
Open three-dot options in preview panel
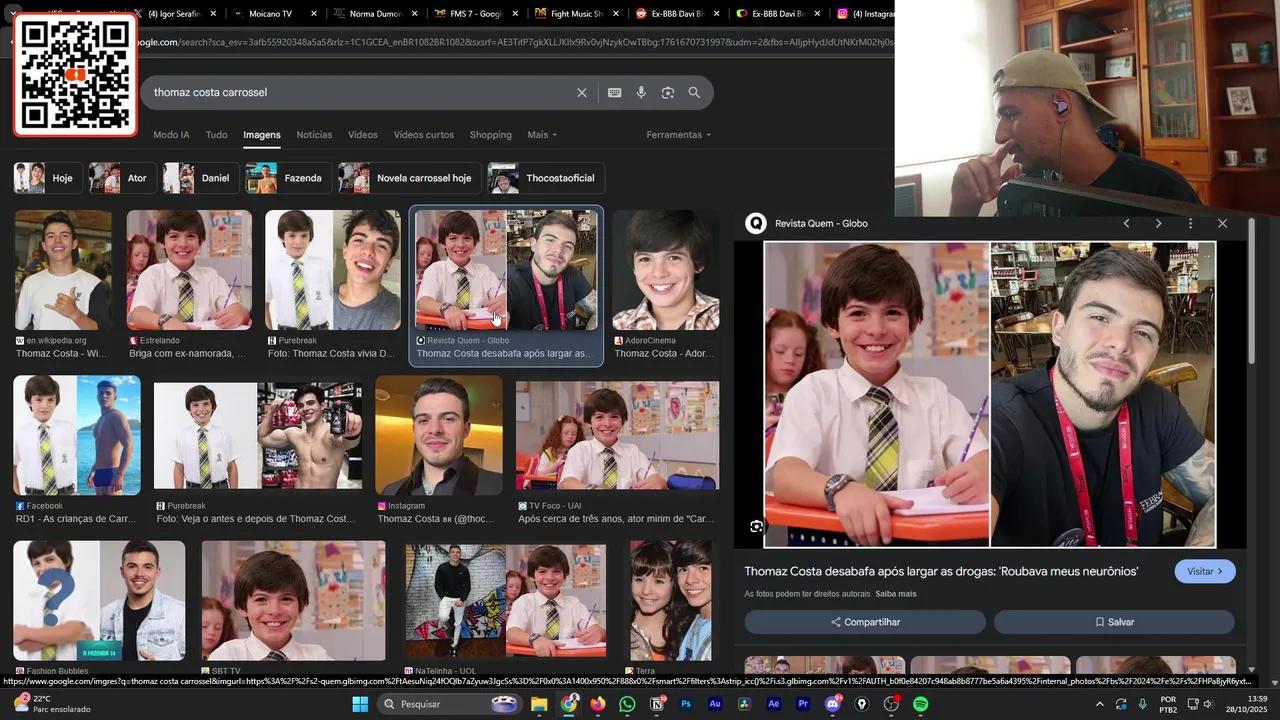(1190, 223)
